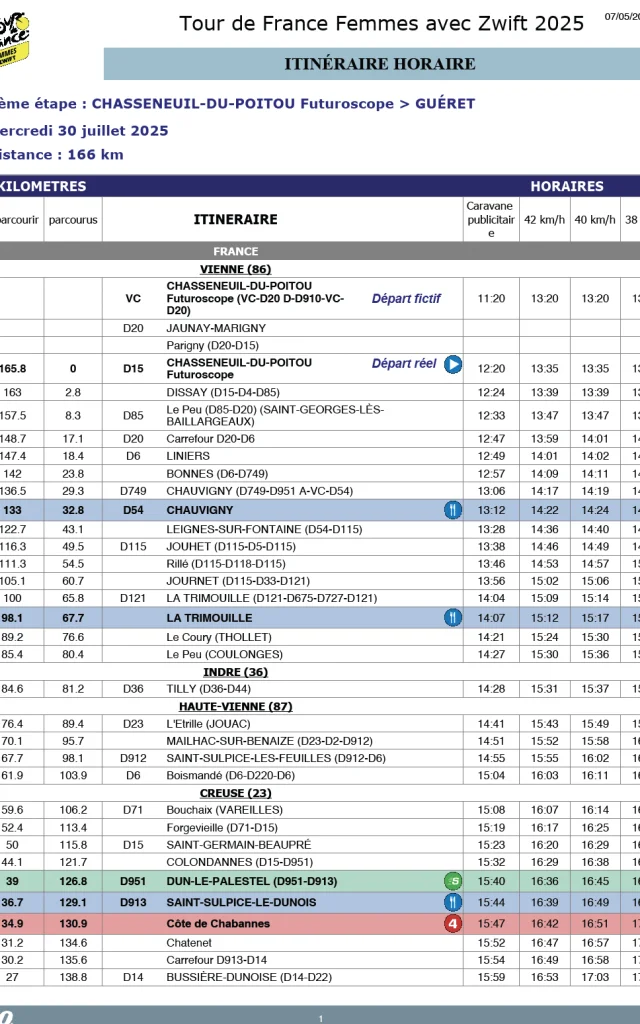Click LEIGNES-SUR-FONTAINE (D54-D115) entry

(x=264, y=529)
